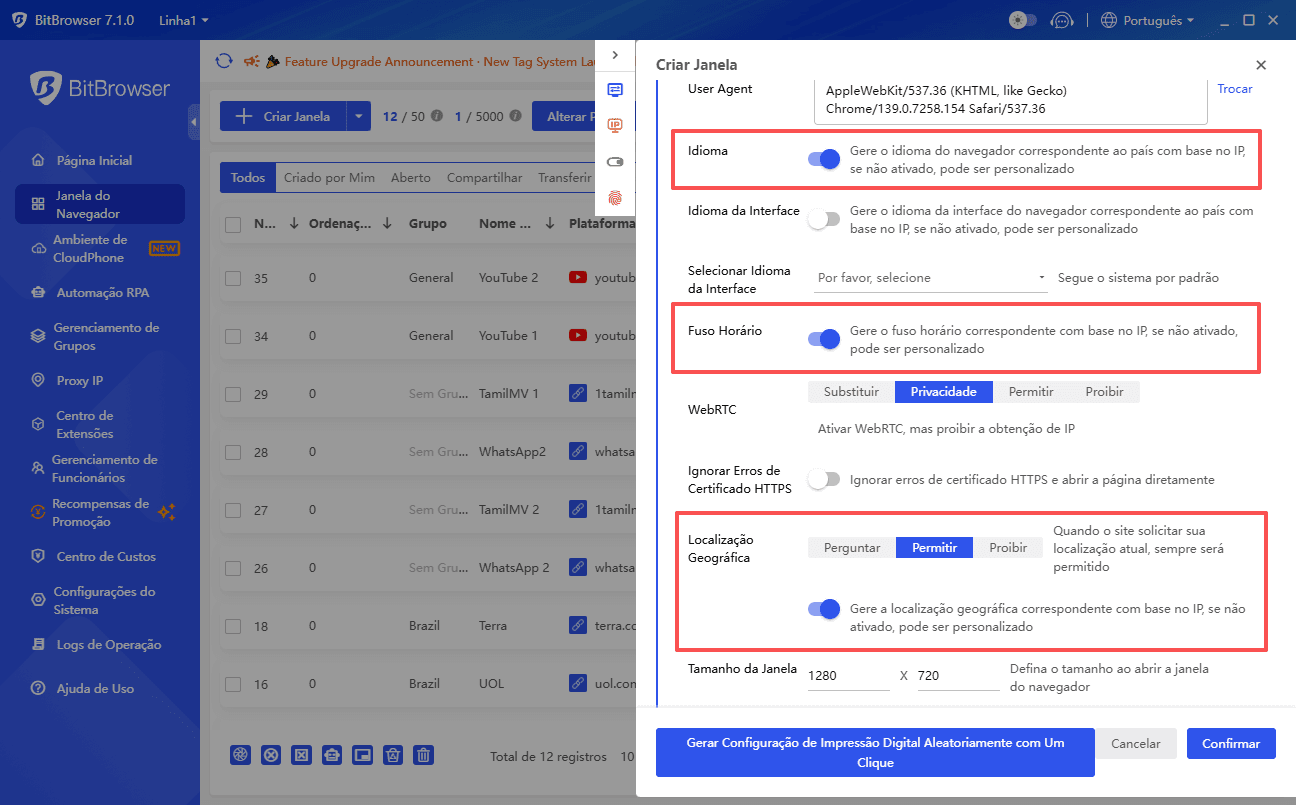Open the Selecionar Idioma da Interface dropdown
1296x805 pixels.
[929, 277]
